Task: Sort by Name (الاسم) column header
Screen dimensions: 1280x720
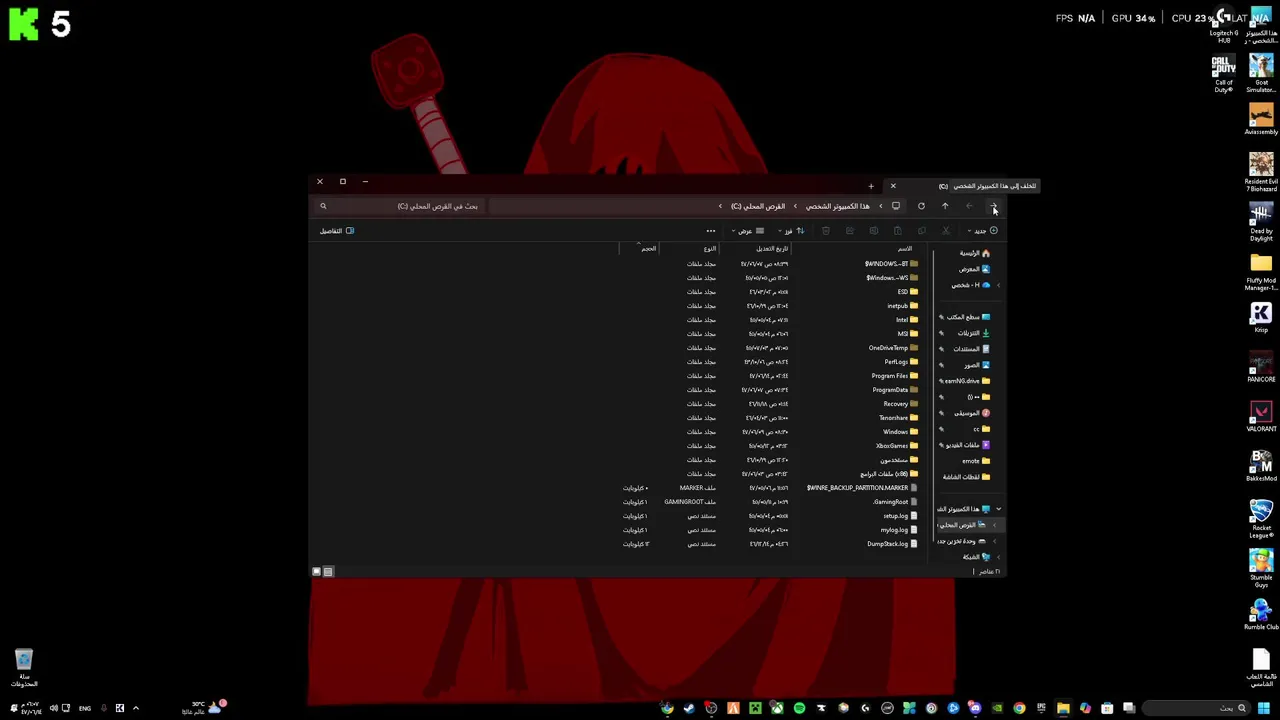Action: point(904,249)
